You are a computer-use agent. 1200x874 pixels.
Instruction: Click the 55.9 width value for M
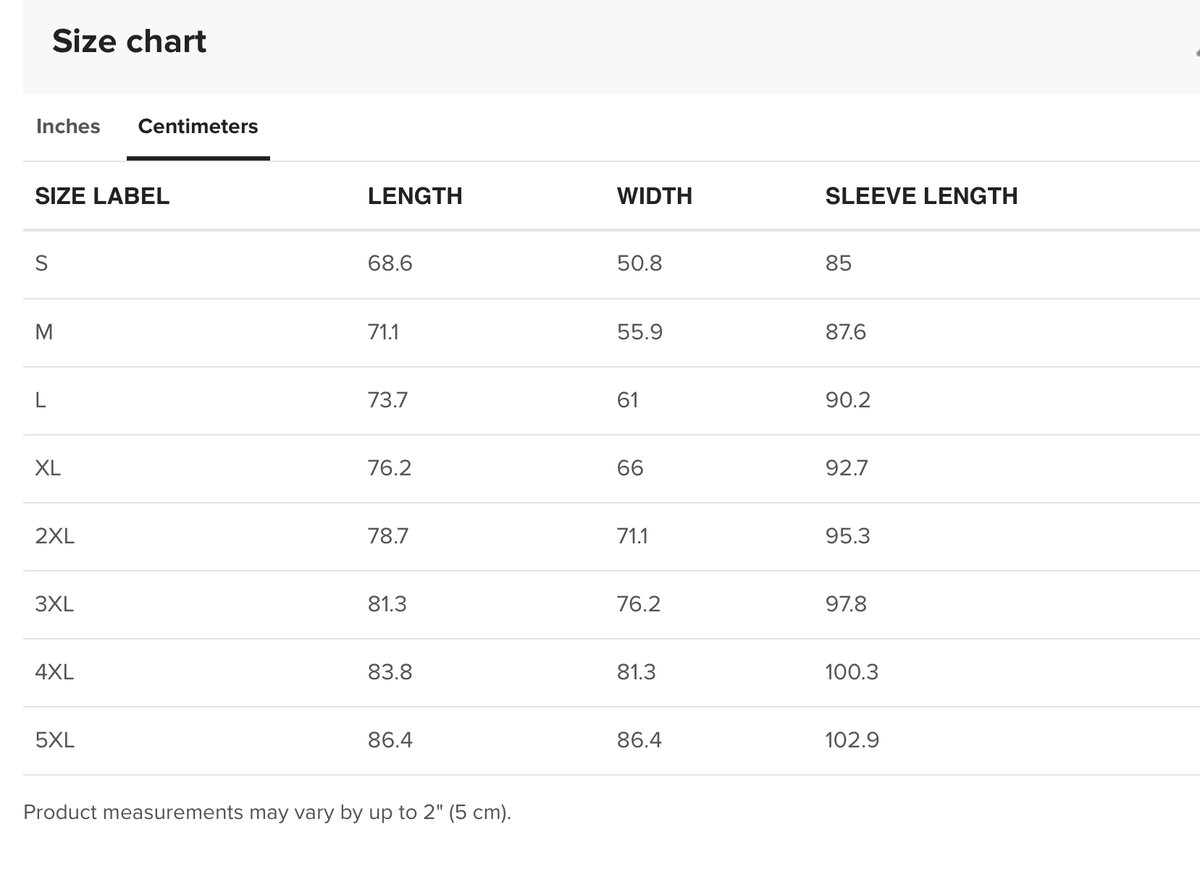[x=640, y=332]
